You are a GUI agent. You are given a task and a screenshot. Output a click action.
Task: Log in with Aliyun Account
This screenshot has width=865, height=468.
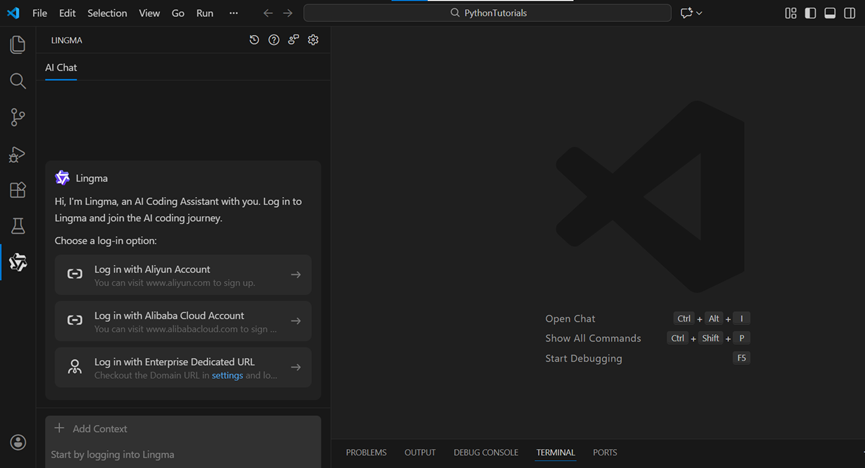pos(183,275)
